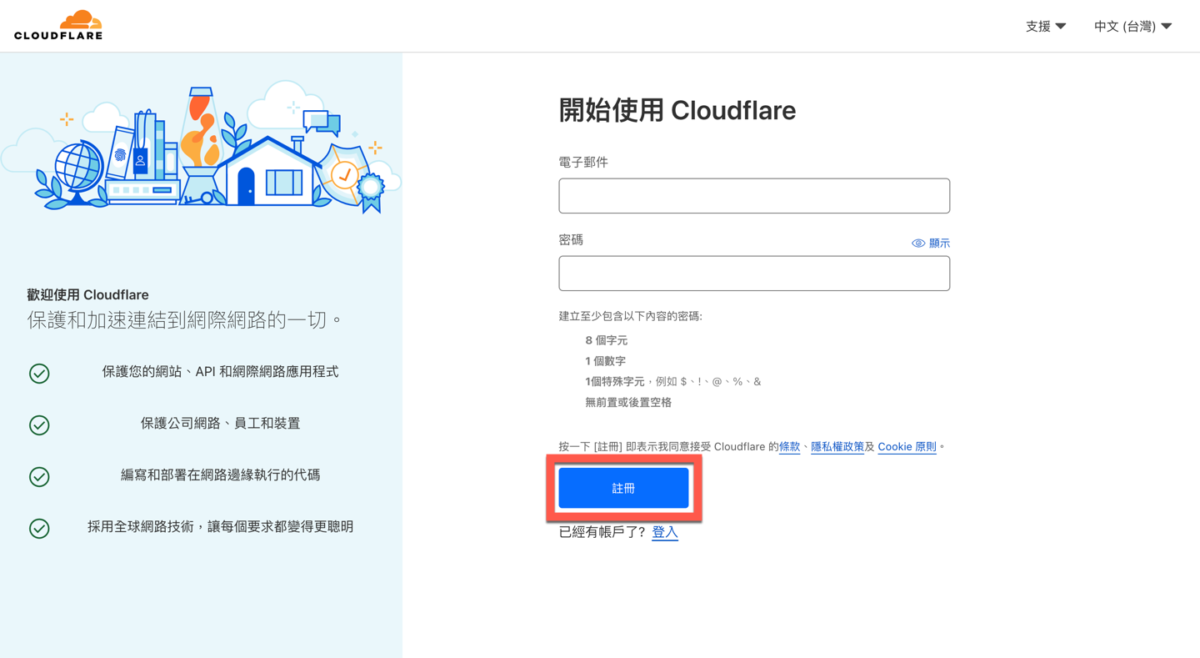Click the Cloudflare logo
This screenshot has width=1200, height=658.
(x=58, y=25)
